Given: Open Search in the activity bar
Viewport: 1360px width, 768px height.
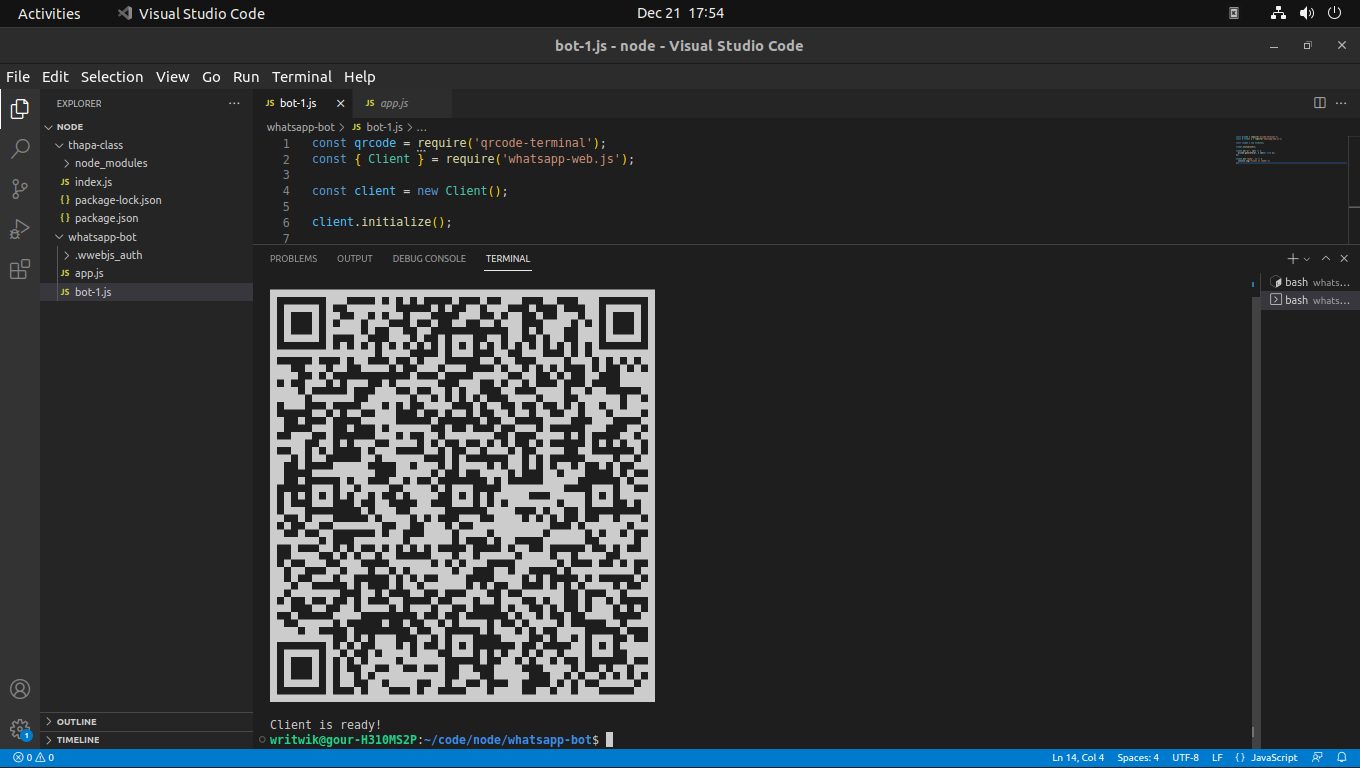Looking at the screenshot, I should click(x=20, y=148).
